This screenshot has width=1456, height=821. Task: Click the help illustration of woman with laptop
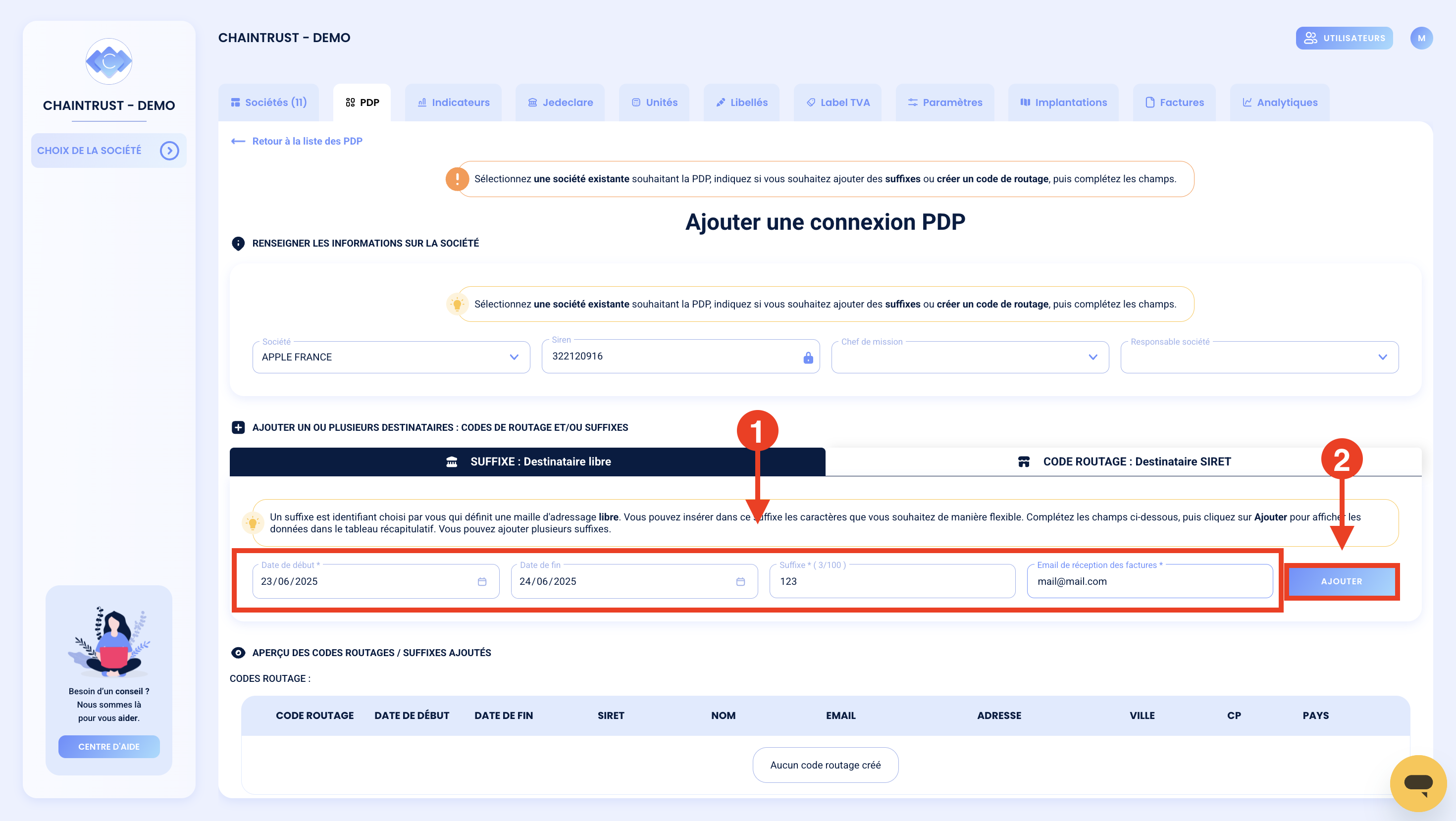(x=108, y=642)
